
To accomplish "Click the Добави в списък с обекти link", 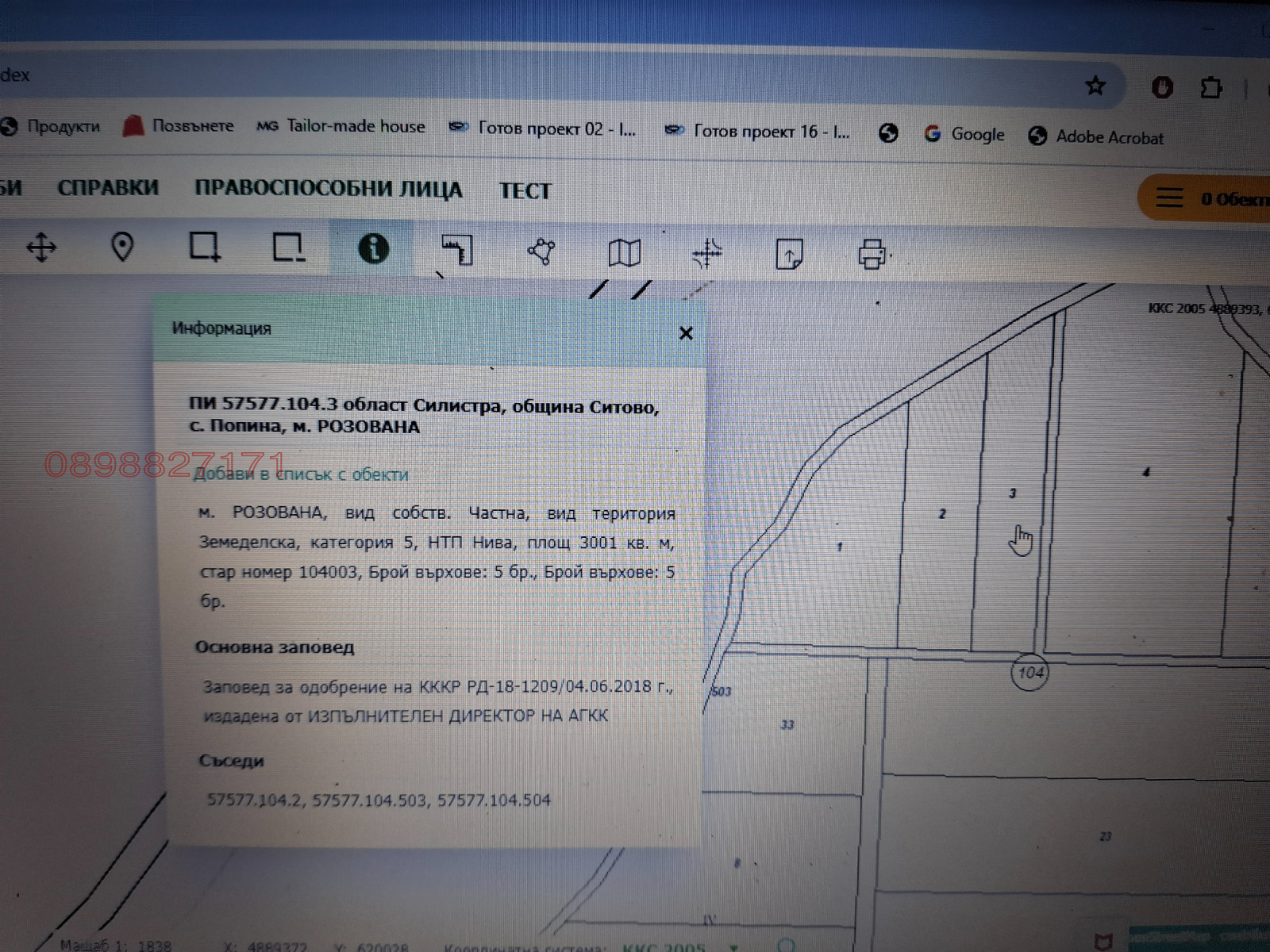I will (x=302, y=474).
